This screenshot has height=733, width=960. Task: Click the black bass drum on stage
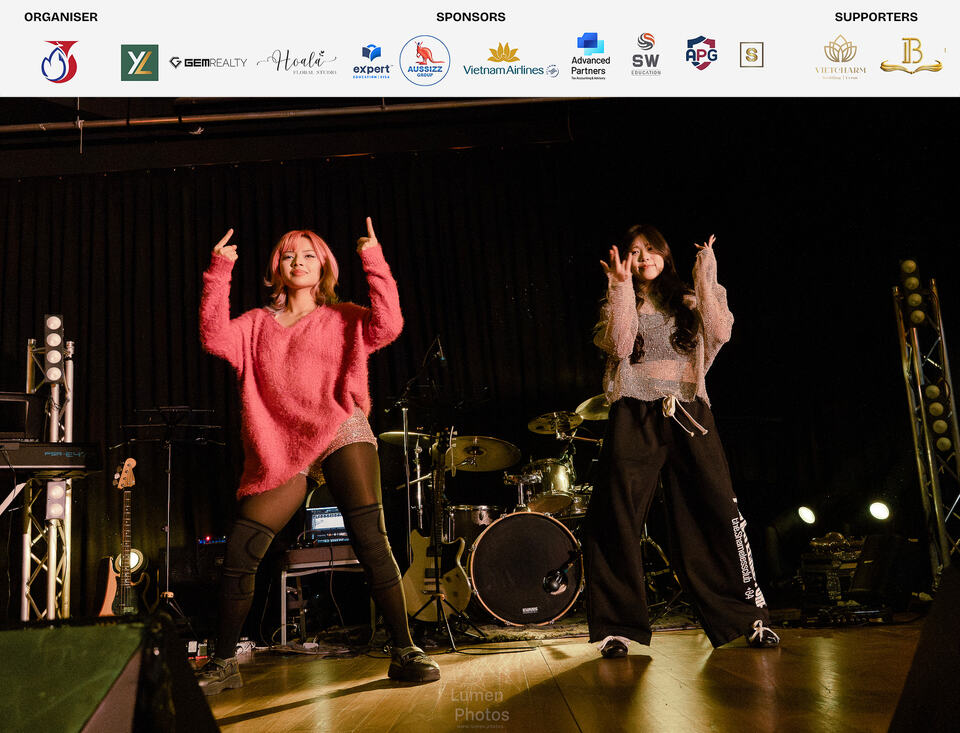pos(526,568)
